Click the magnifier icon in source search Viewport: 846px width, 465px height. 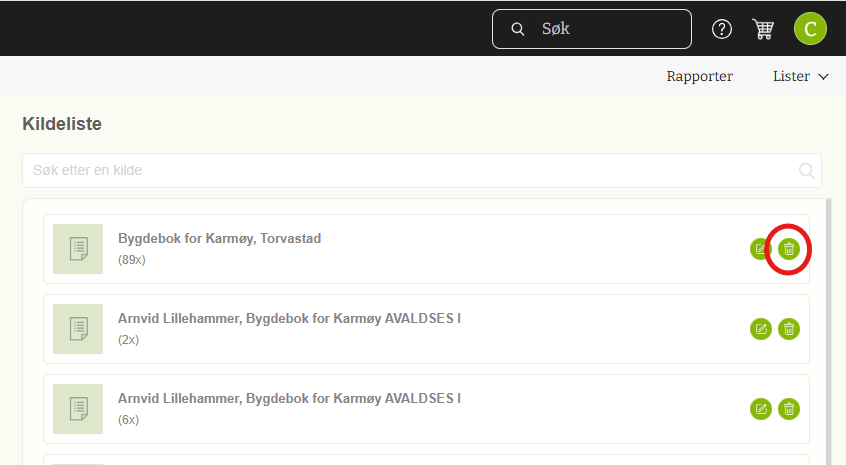pyautogui.click(x=807, y=171)
